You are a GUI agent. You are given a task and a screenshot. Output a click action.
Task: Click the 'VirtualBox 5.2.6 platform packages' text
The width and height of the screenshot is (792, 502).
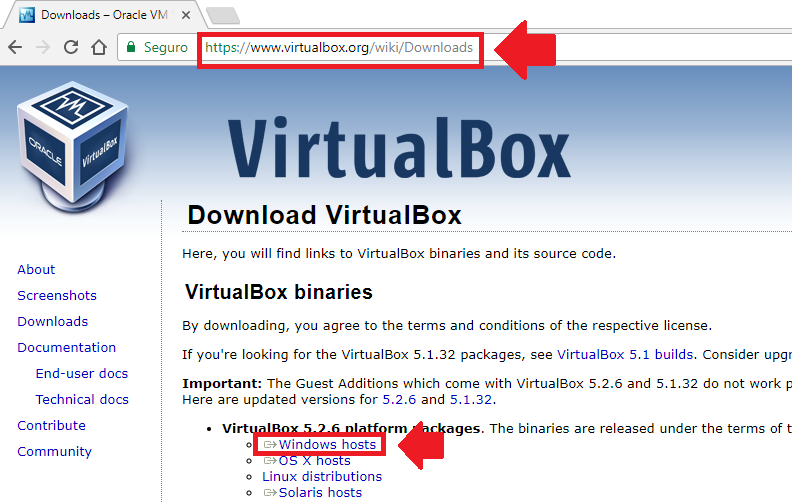[x=351, y=429]
